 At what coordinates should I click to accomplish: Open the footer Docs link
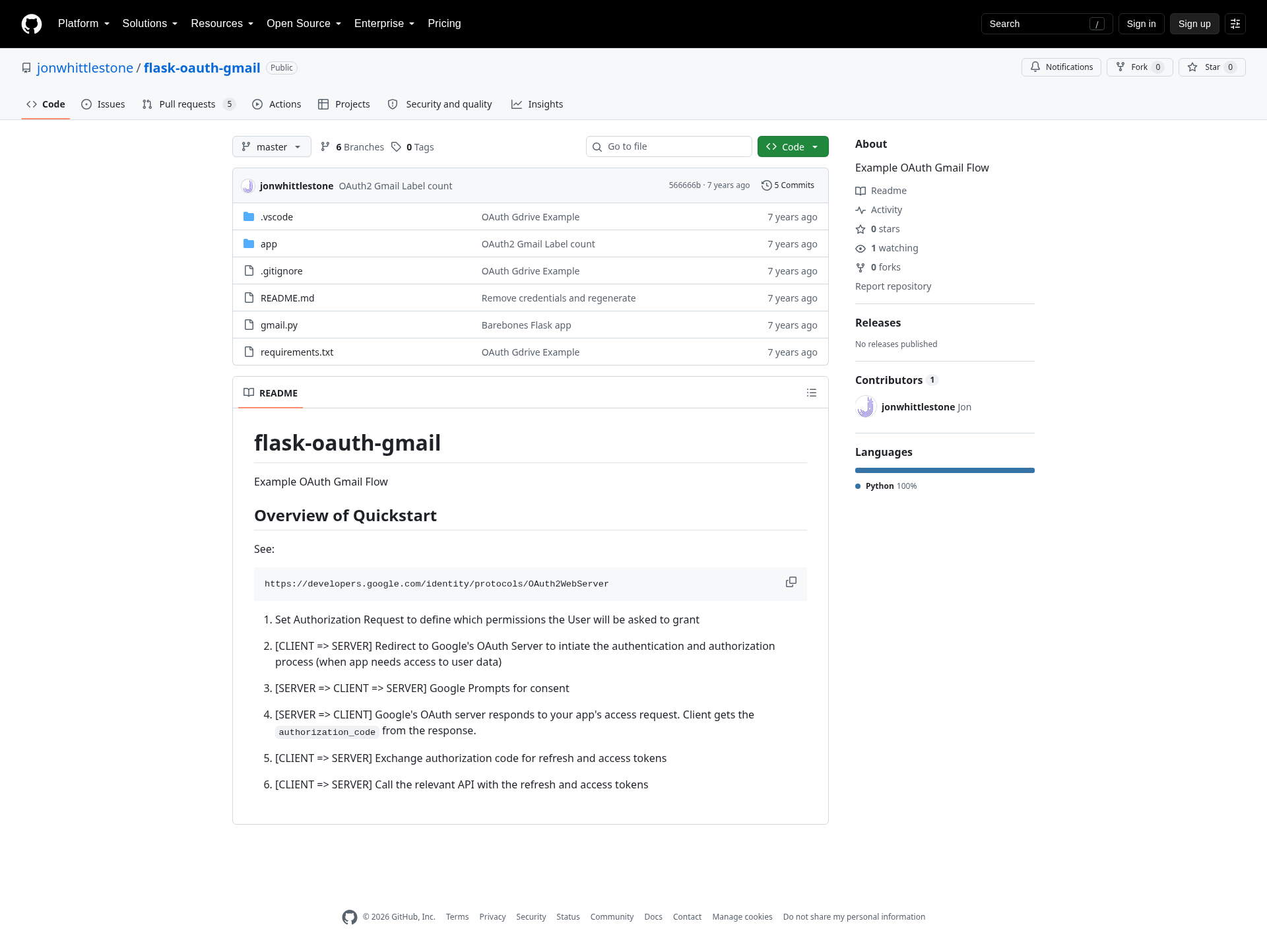[653, 917]
